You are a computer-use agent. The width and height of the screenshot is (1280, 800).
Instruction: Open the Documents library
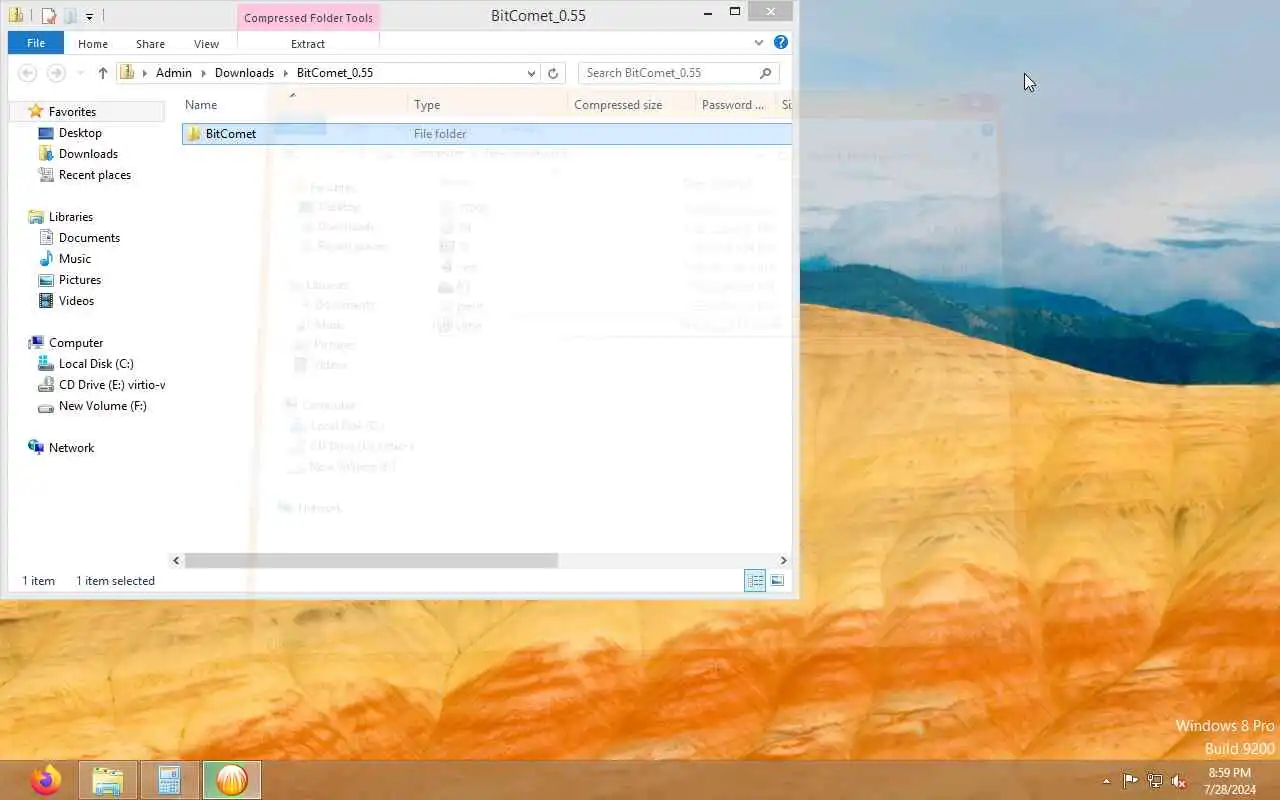click(x=89, y=238)
